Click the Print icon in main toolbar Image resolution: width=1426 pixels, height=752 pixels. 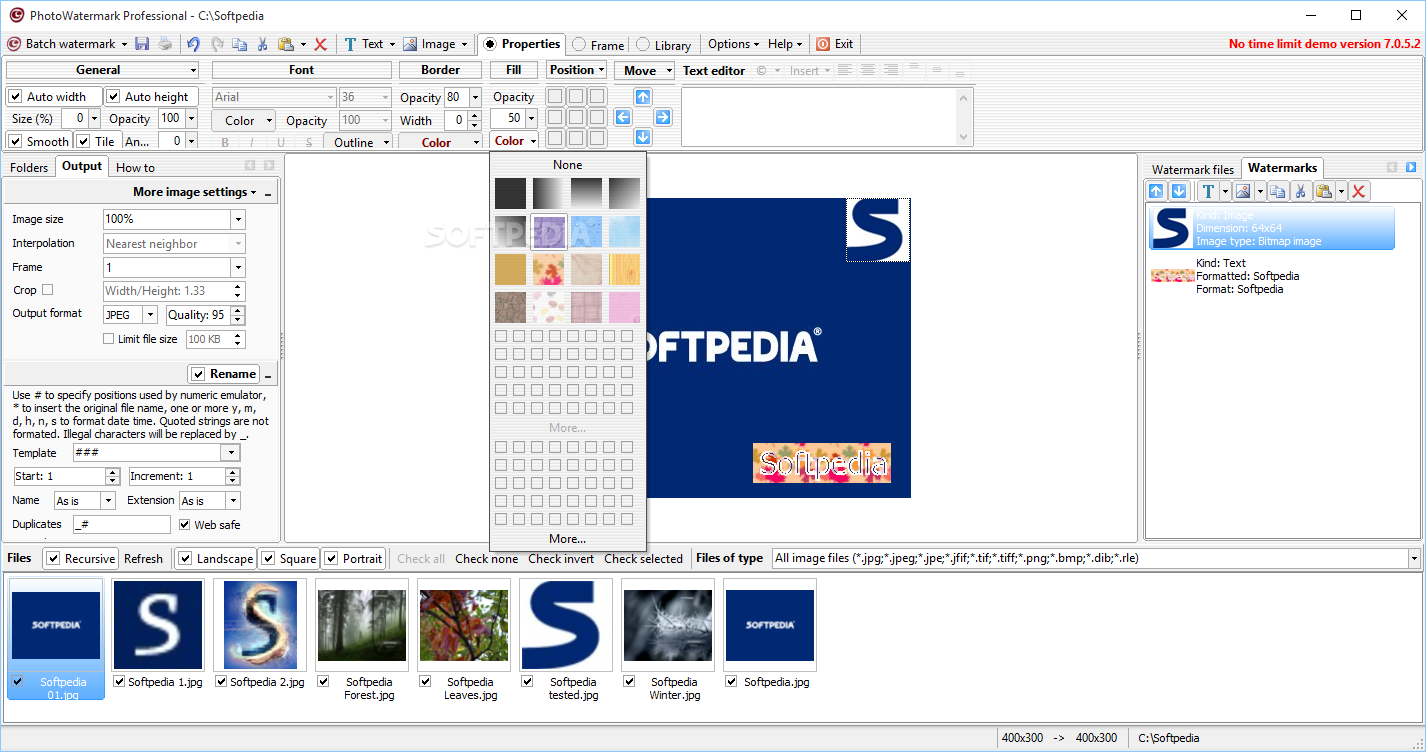coord(165,44)
